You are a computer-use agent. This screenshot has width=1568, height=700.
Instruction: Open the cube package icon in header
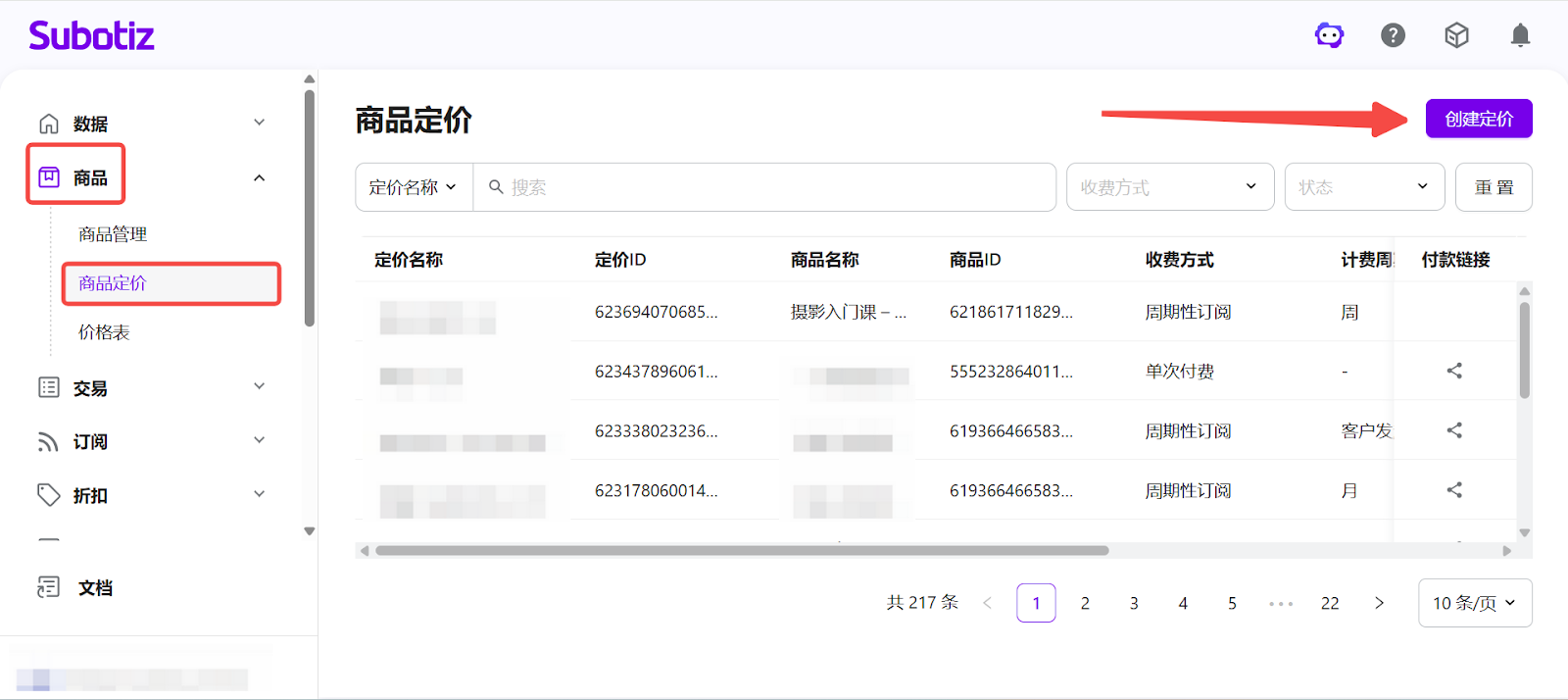[1456, 36]
